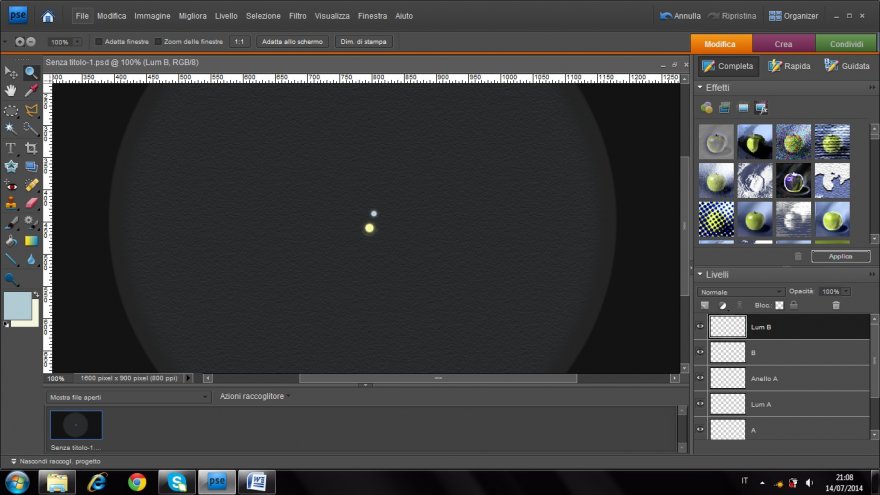Hide the 'Anello A' layer

coord(700,378)
